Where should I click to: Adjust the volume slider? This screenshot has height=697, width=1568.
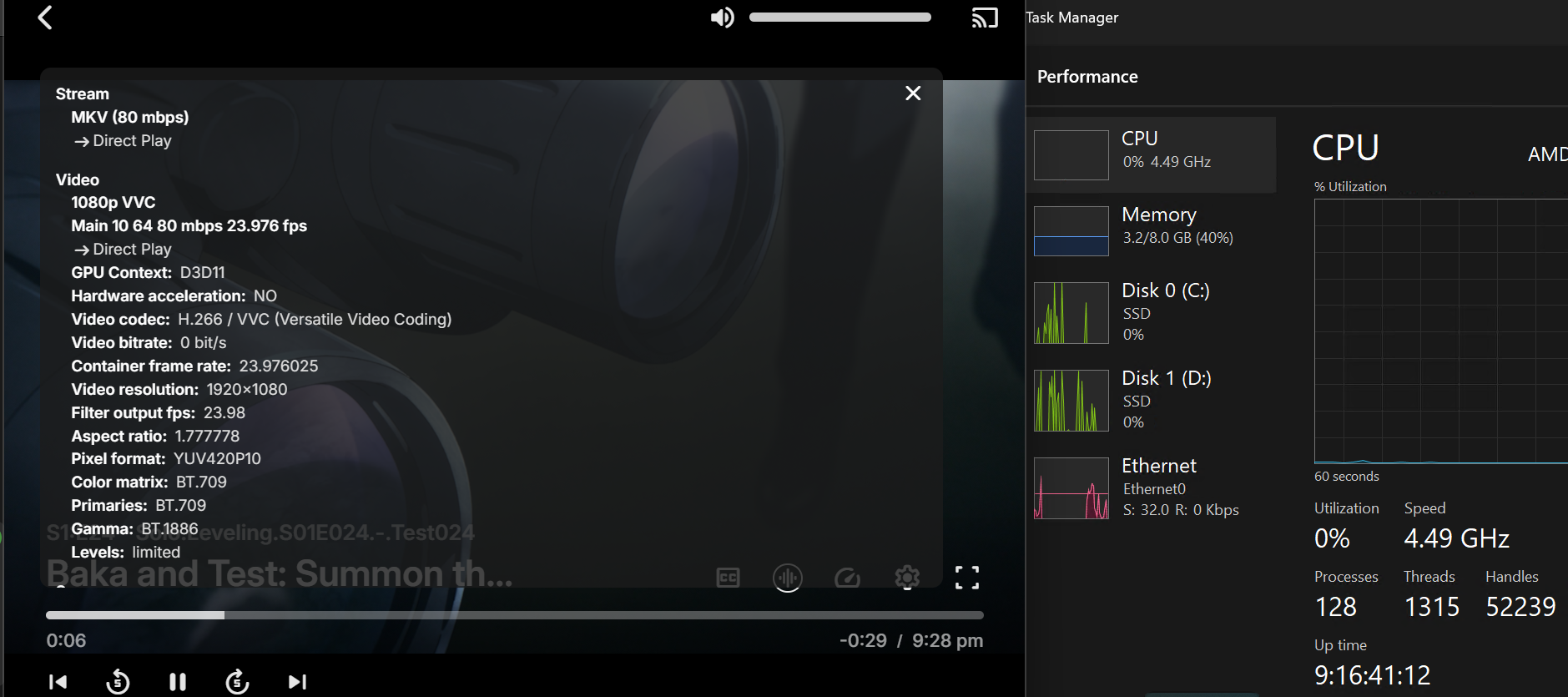[x=840, y=18]
